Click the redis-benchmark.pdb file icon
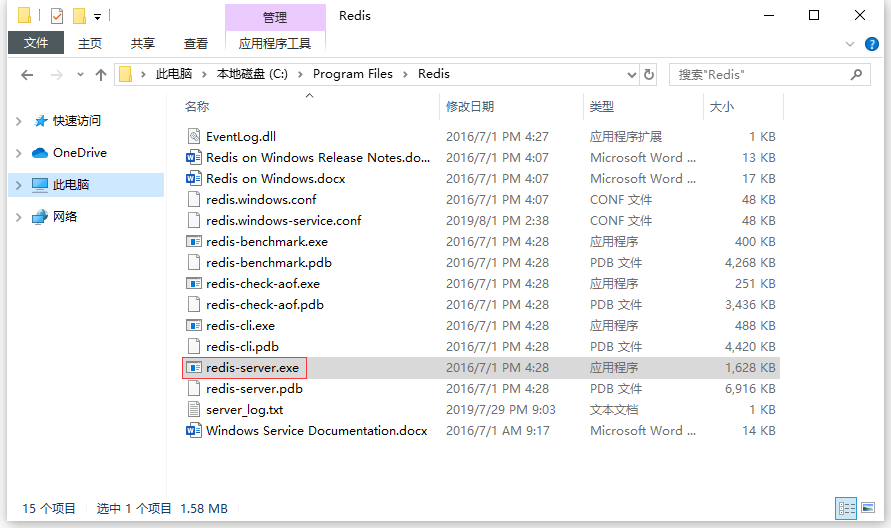 194,263
